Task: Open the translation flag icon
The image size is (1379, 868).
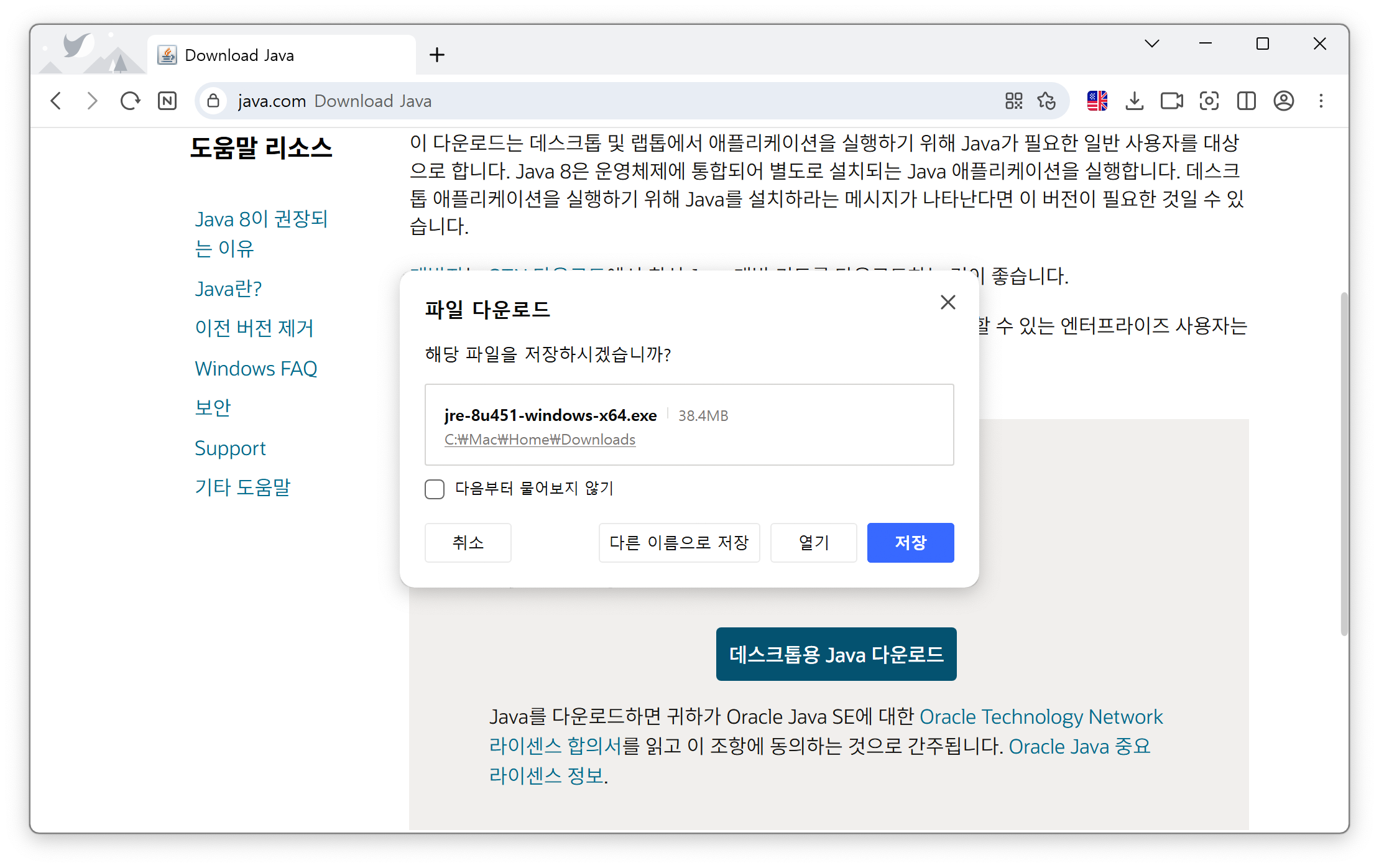Action: 1097,101
